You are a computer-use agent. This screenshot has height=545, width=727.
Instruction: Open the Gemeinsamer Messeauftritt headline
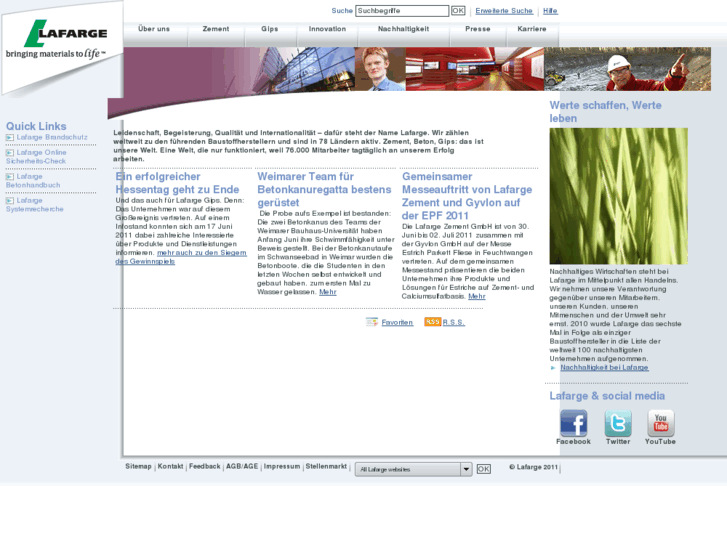(467, 196)
